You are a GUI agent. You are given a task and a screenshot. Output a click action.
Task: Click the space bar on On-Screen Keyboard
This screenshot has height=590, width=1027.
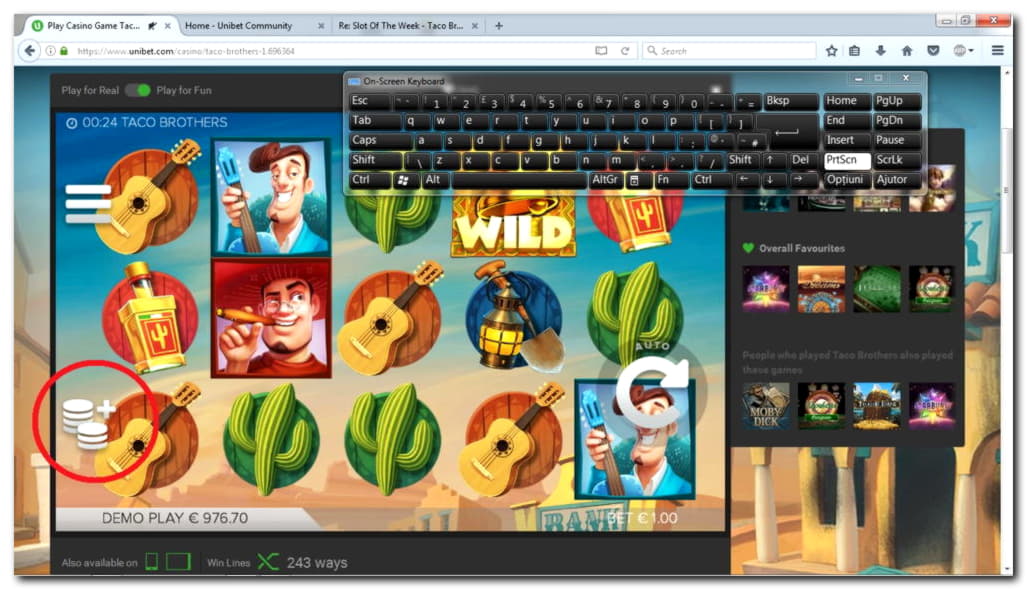click(x=519, y=179)
